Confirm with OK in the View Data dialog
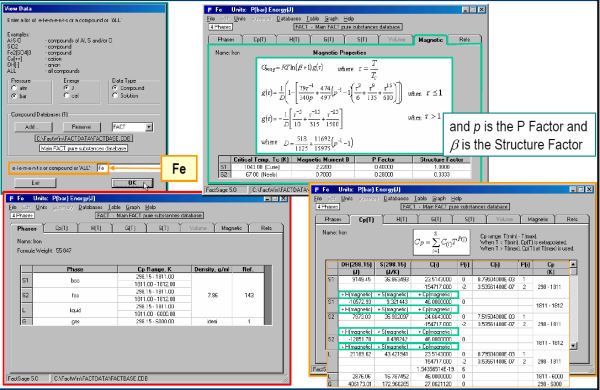 tap(132, 183)
